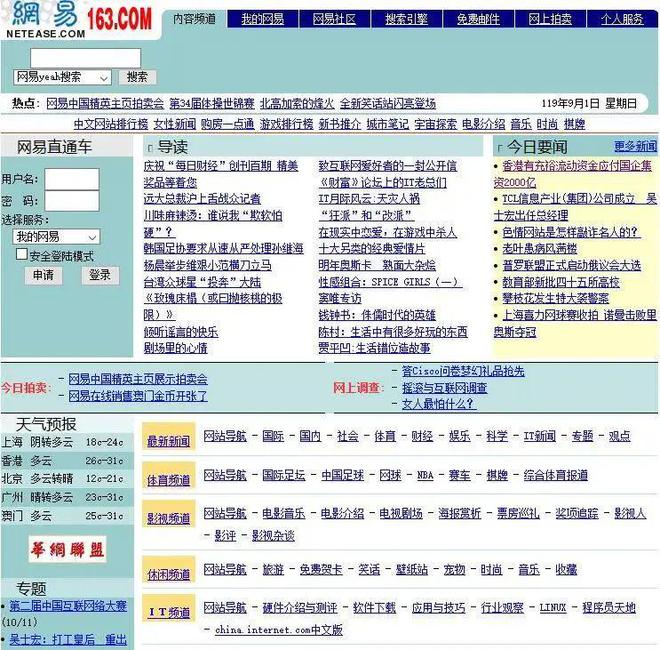
Task: Open hot topic 北高加索的烽火
Action: point(297,103)
